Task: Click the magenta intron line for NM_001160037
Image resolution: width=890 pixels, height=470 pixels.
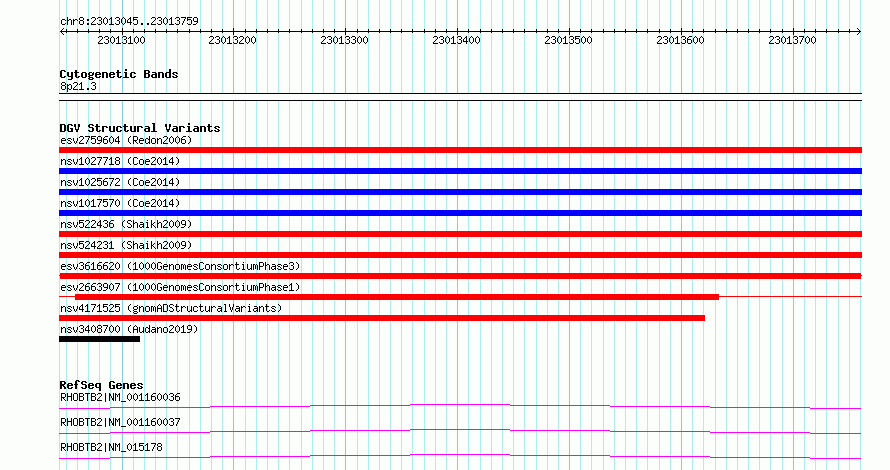Action: [460, 430]
